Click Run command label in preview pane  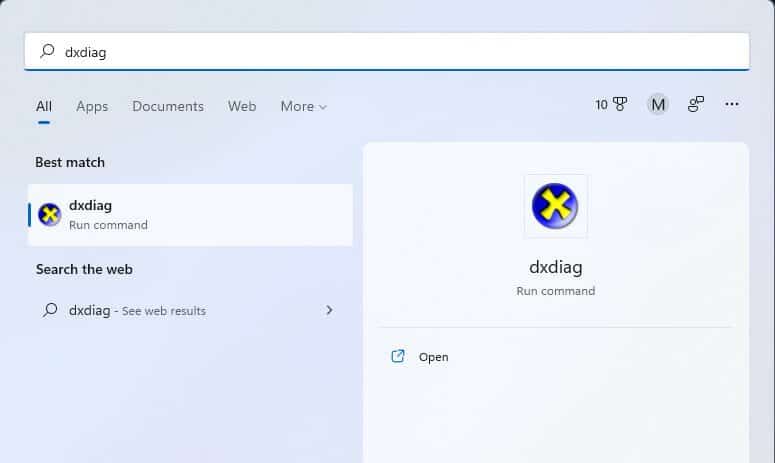tap(556, 291)
